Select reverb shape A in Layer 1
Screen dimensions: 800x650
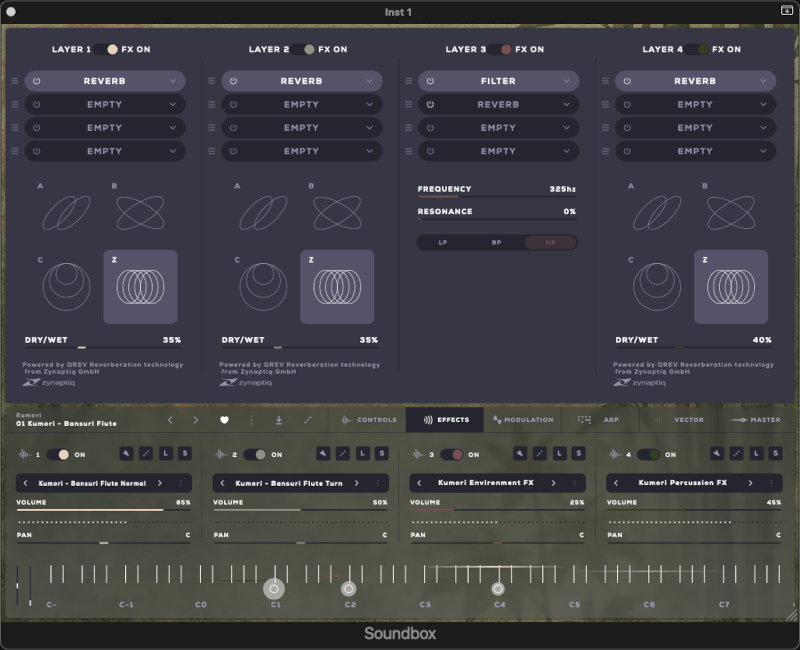point(66,213)
